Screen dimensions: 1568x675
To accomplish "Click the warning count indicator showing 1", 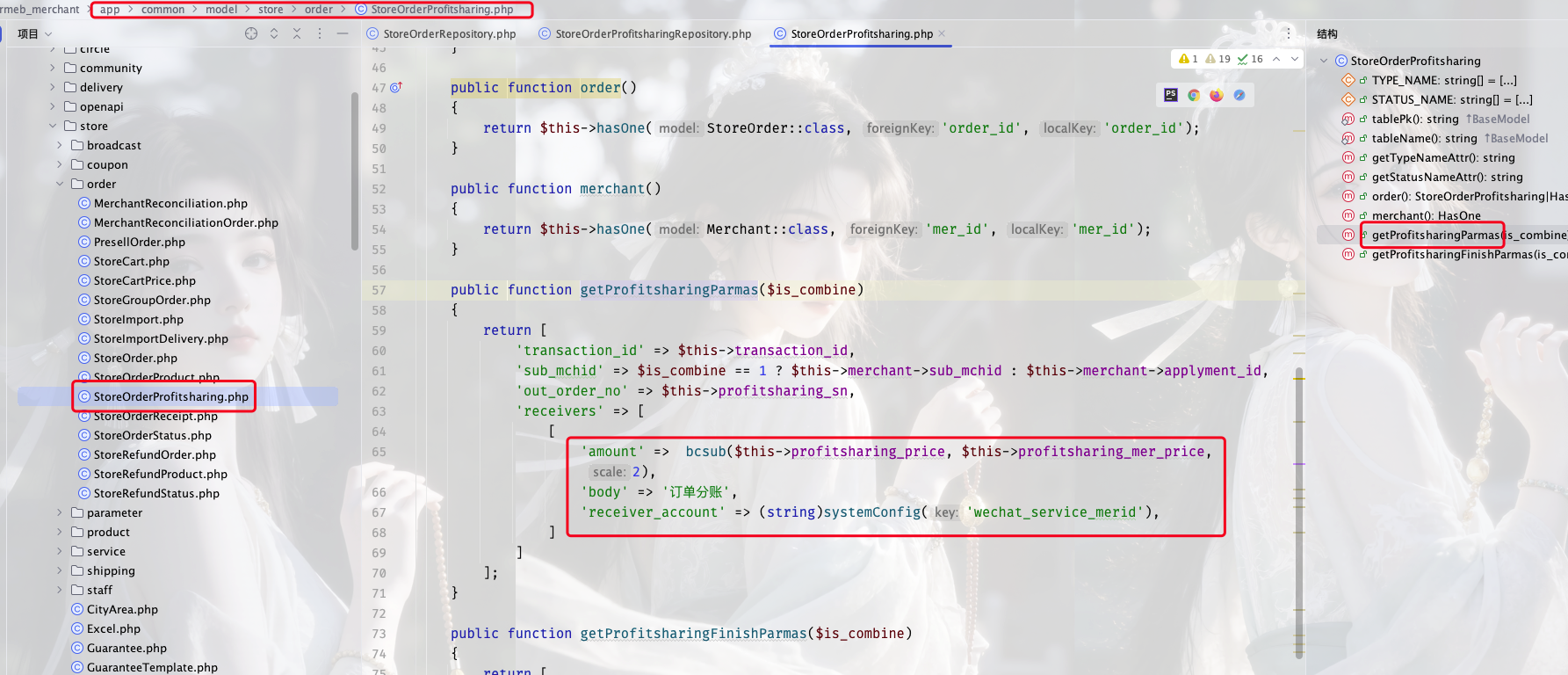I will [x=1189, y=59].
